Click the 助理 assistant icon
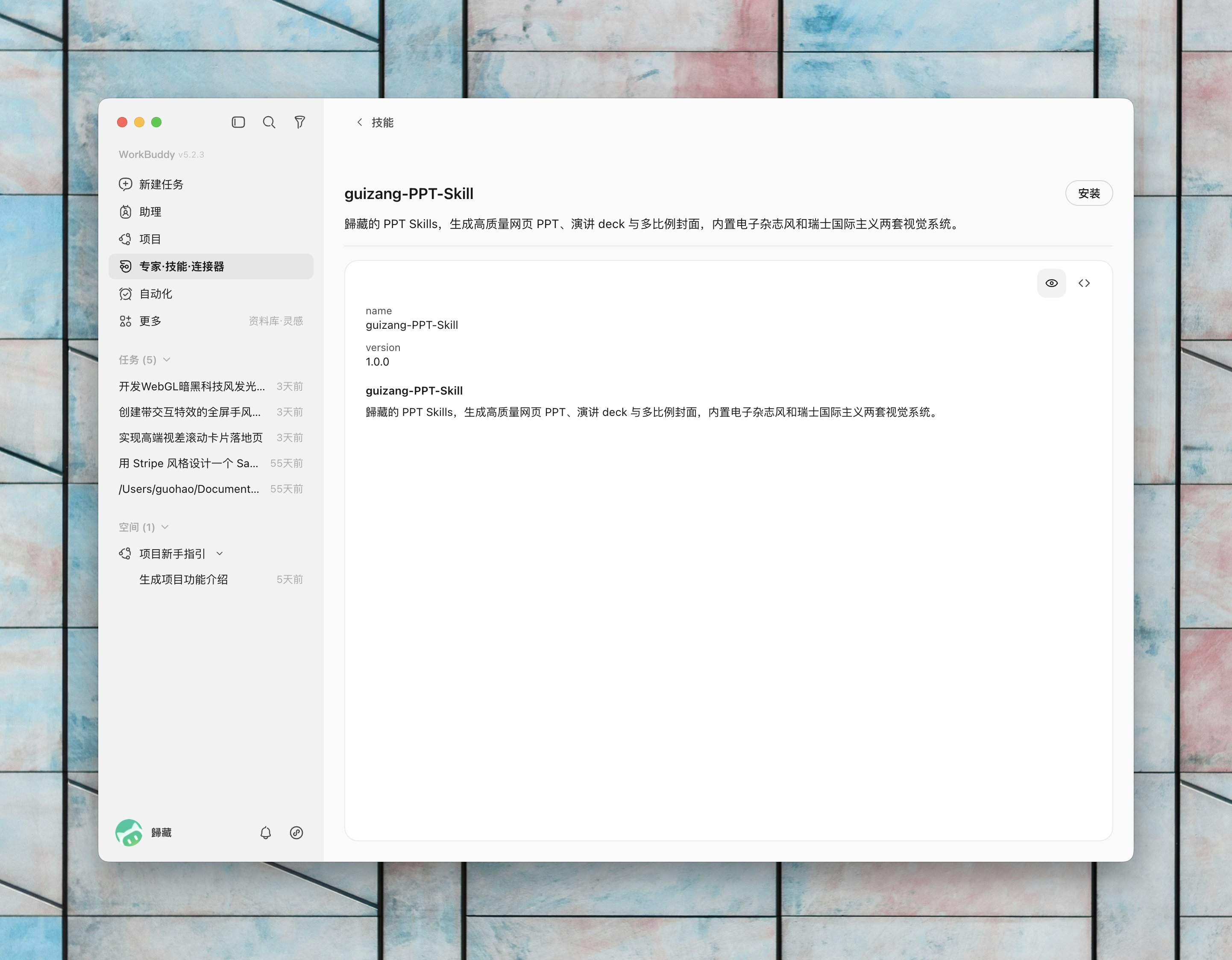The height and width of the screenshot is (960, 1232). tap(125, 211)
